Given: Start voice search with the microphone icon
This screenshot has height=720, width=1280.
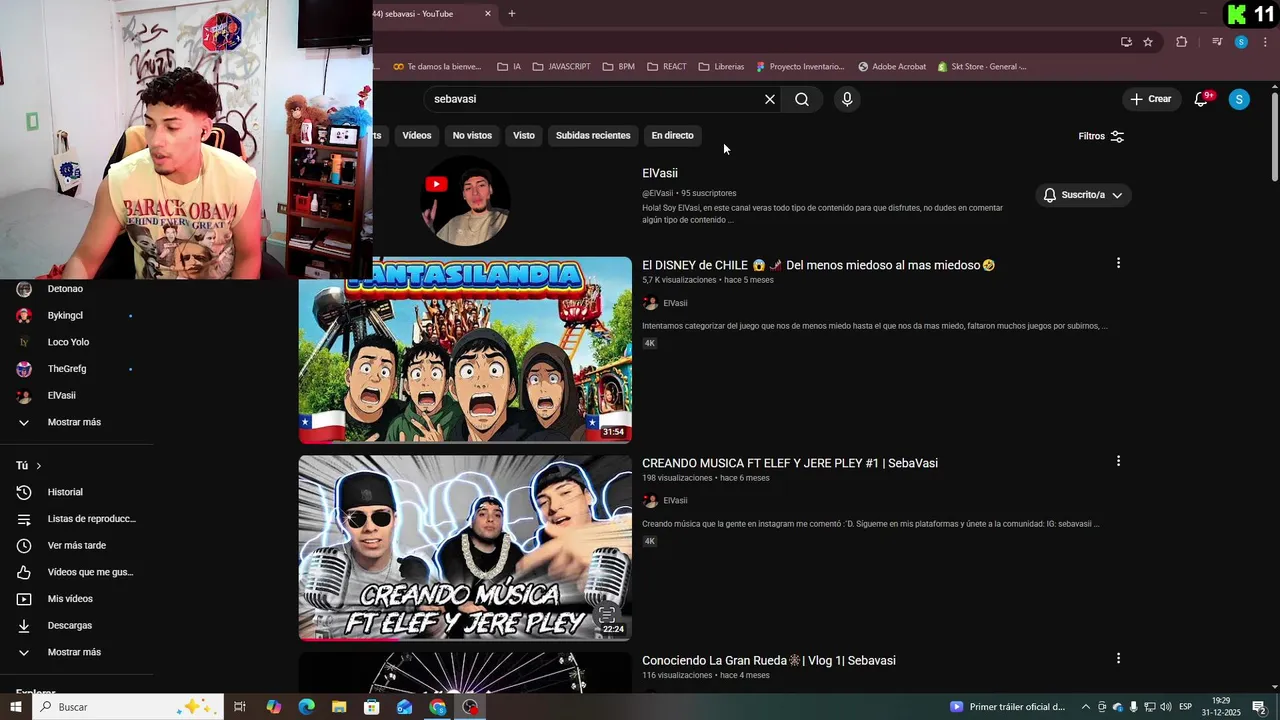Looking at the screenshot, I should pos(847,99).
